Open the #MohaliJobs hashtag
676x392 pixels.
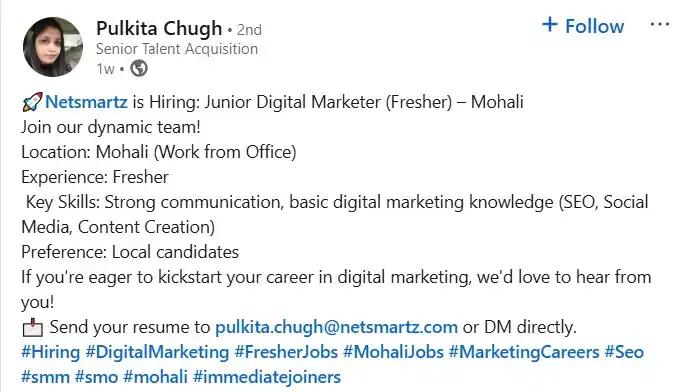click(393, 352)
